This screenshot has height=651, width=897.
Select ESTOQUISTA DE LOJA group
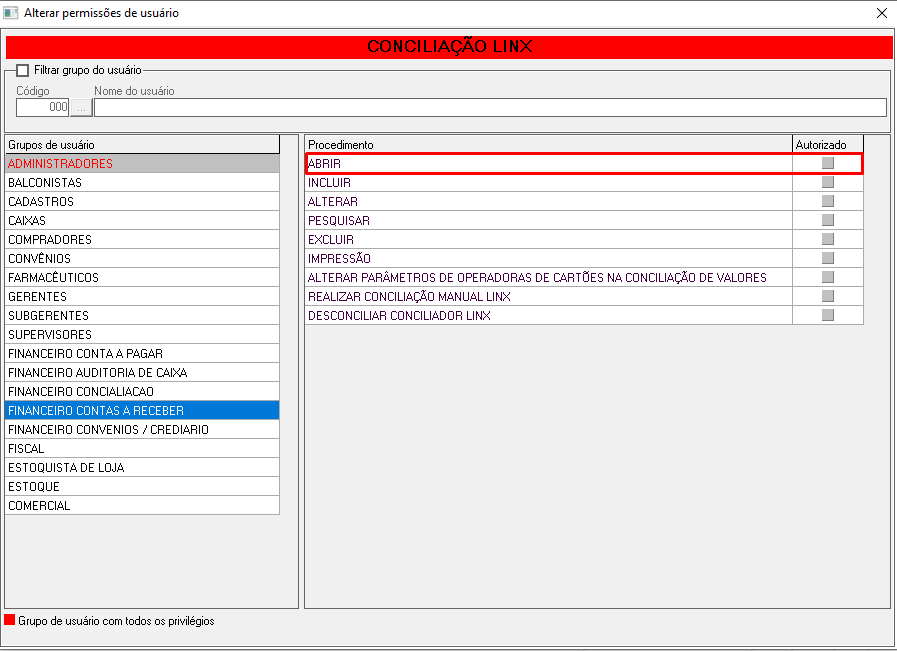coord(142,467)
